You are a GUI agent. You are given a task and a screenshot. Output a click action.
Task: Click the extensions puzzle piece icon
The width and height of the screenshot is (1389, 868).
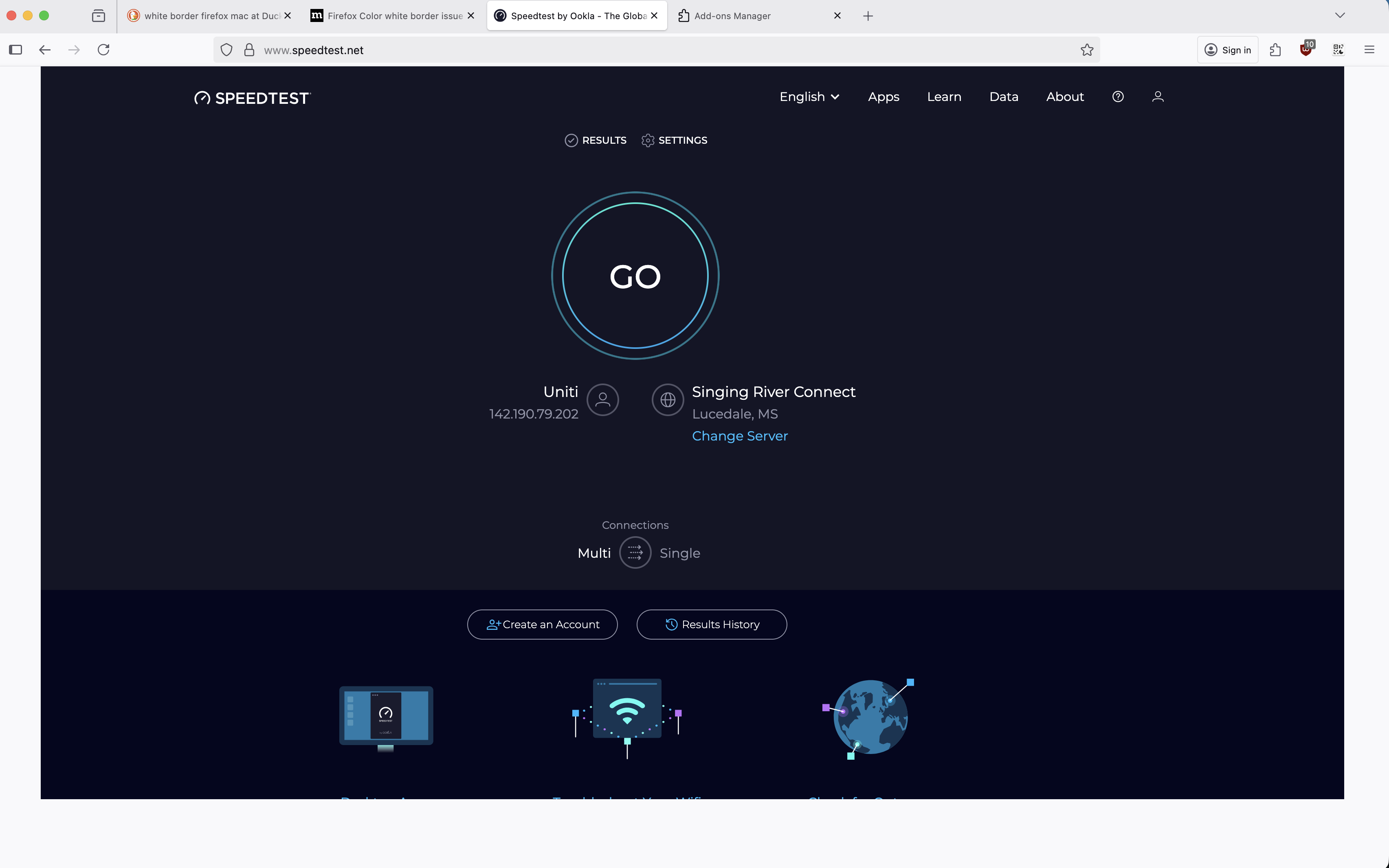pyautogui.click(x=1275, y=50)
